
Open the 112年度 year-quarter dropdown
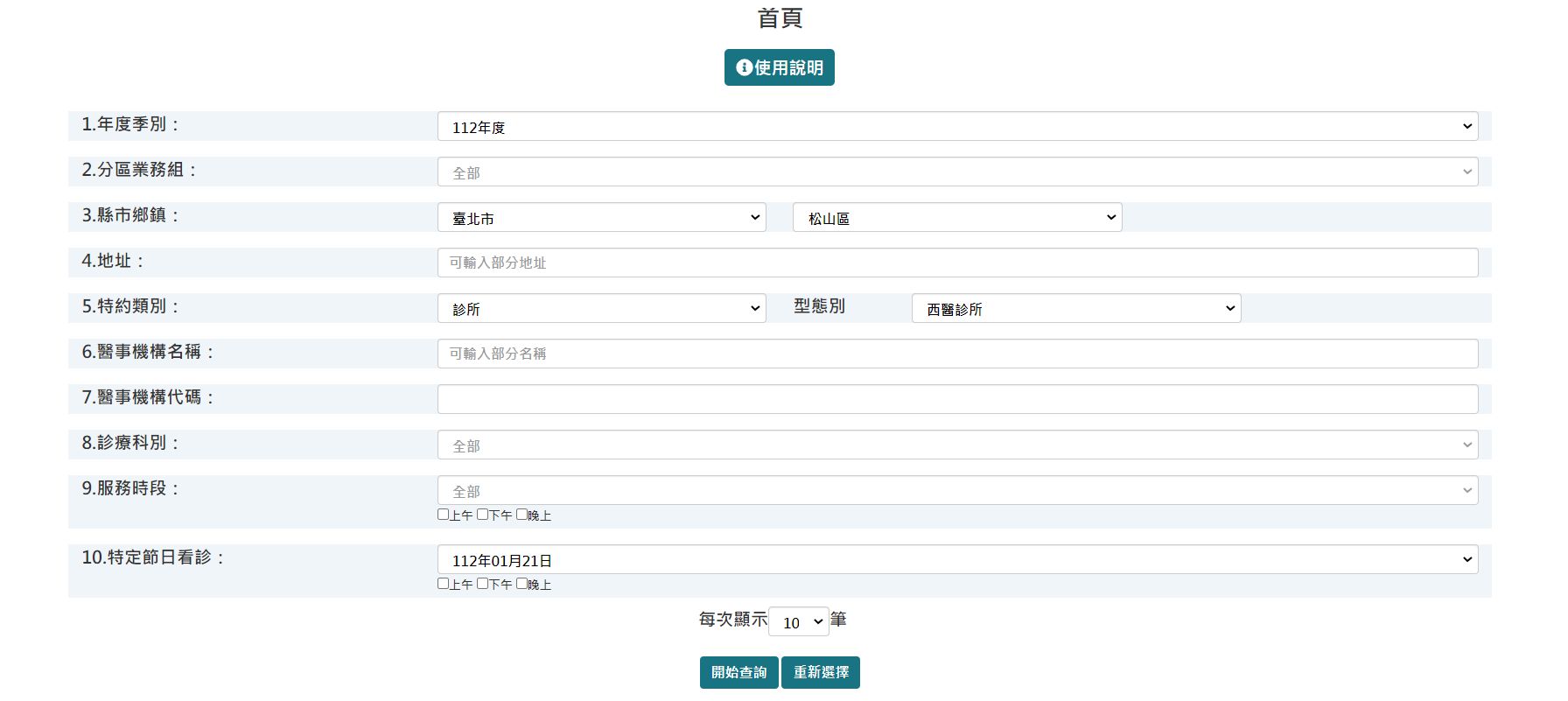(957, 126)
